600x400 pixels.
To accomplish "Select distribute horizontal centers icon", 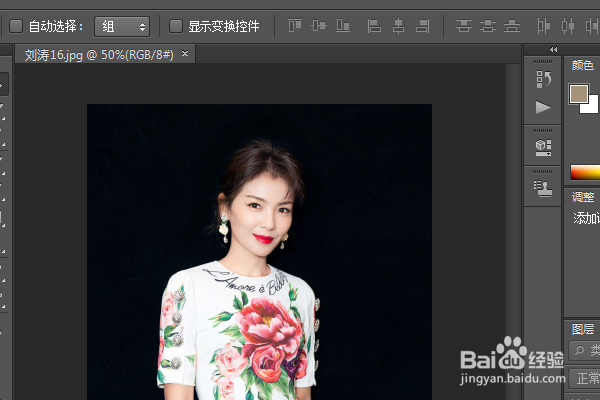I will (568, 26).
